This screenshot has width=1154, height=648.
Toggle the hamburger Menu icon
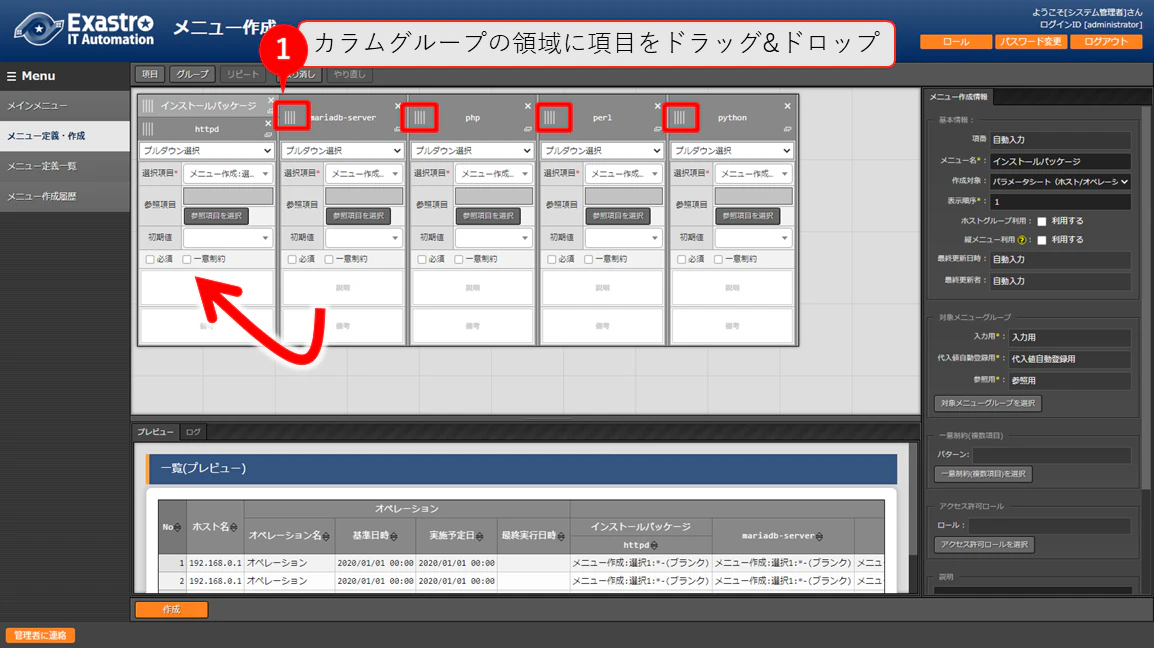coord(11,76)
